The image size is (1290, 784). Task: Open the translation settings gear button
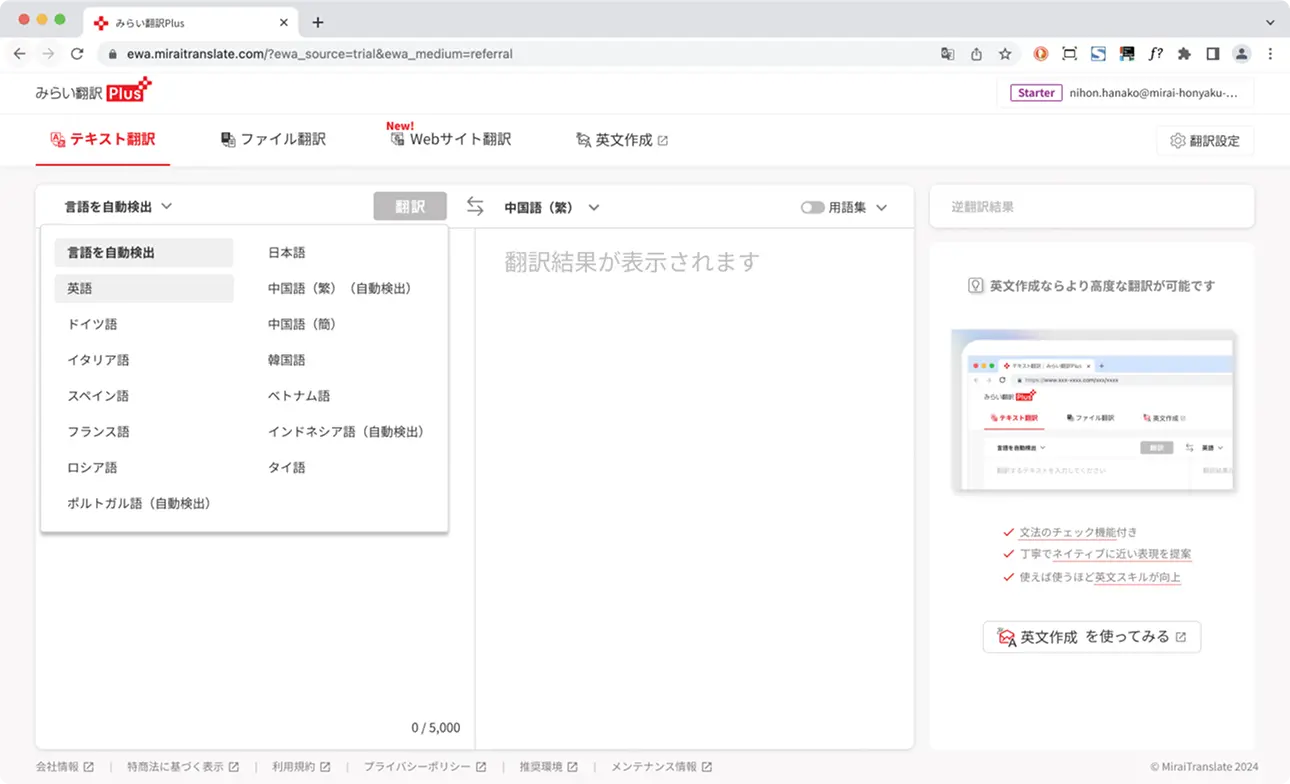coord(1204,141)
